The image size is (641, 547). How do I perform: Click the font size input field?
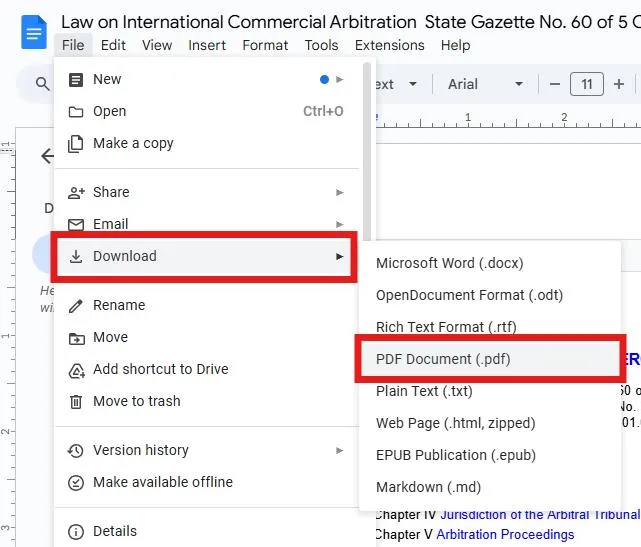click(x=587, y=85)
